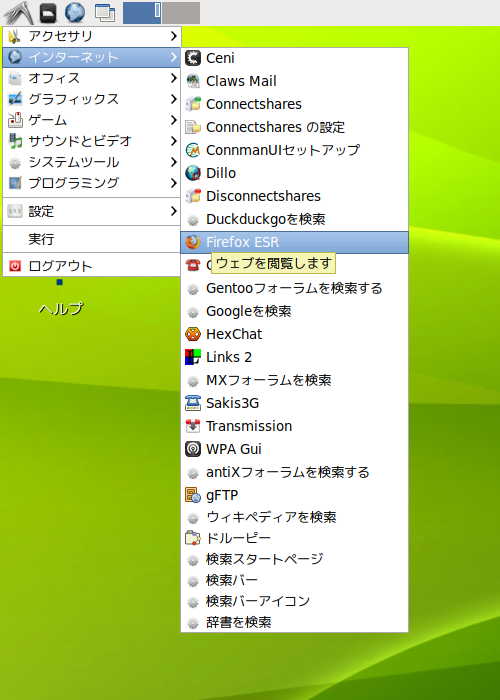Expand the プログラミング submenu arrow

point(174,183)
